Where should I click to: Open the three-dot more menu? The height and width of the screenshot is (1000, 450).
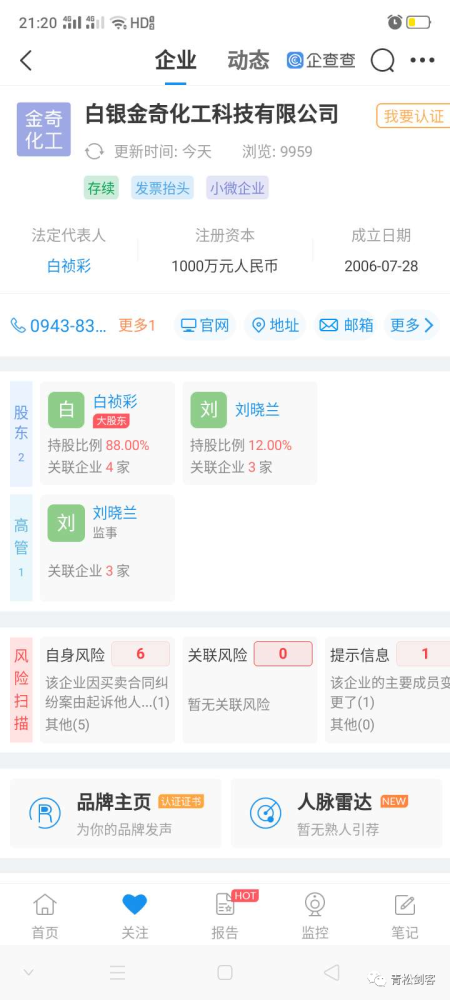click(x=422, y=61)
